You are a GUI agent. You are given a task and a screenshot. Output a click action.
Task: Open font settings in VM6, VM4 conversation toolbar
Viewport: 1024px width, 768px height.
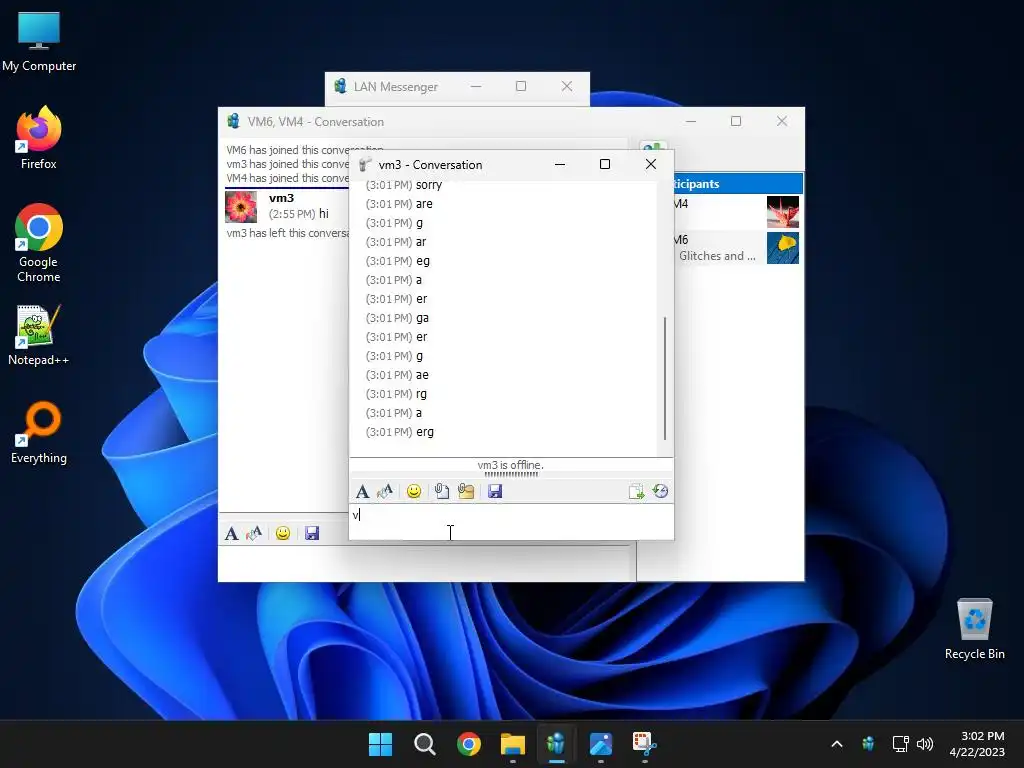point(231,534)
